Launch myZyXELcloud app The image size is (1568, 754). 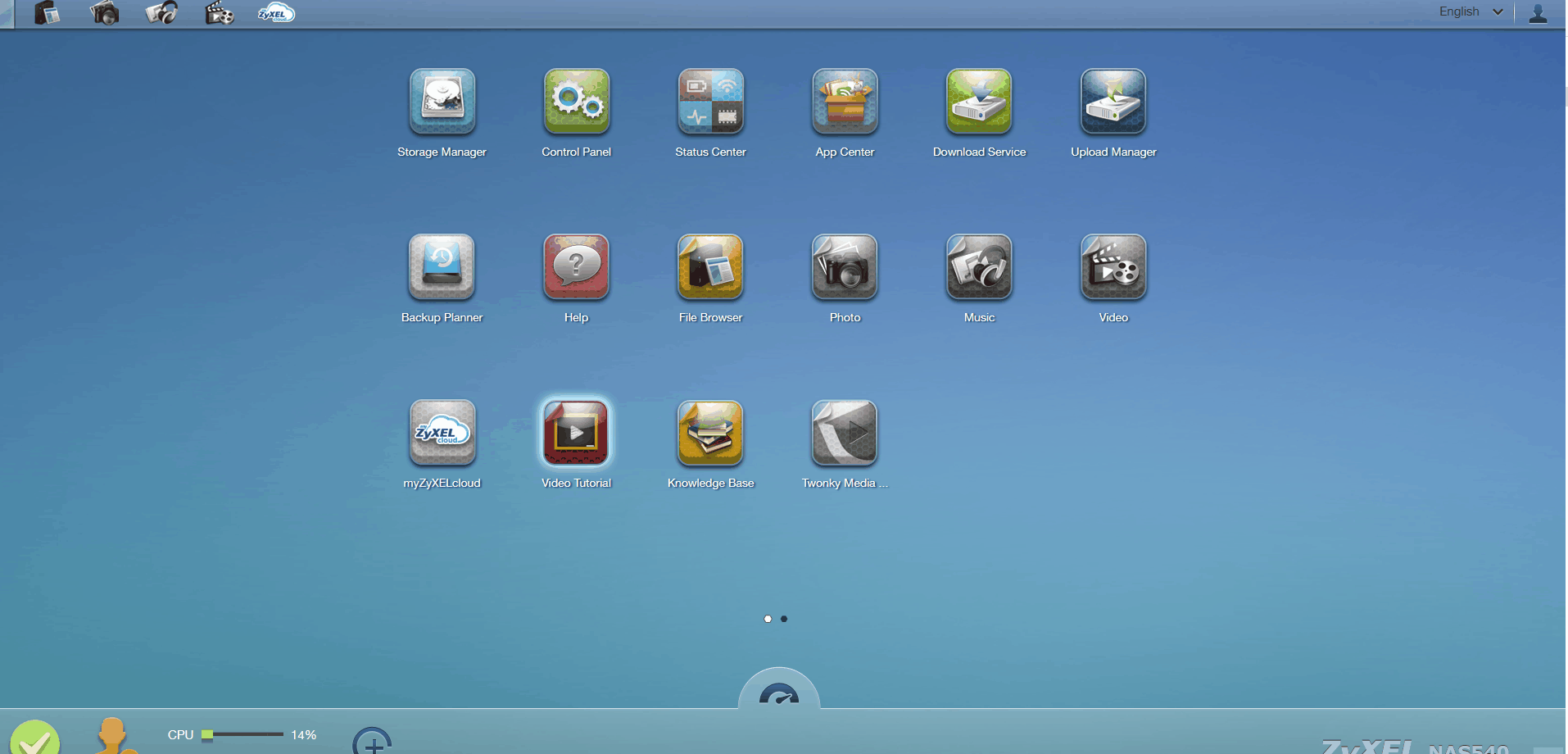coord(442,433)
